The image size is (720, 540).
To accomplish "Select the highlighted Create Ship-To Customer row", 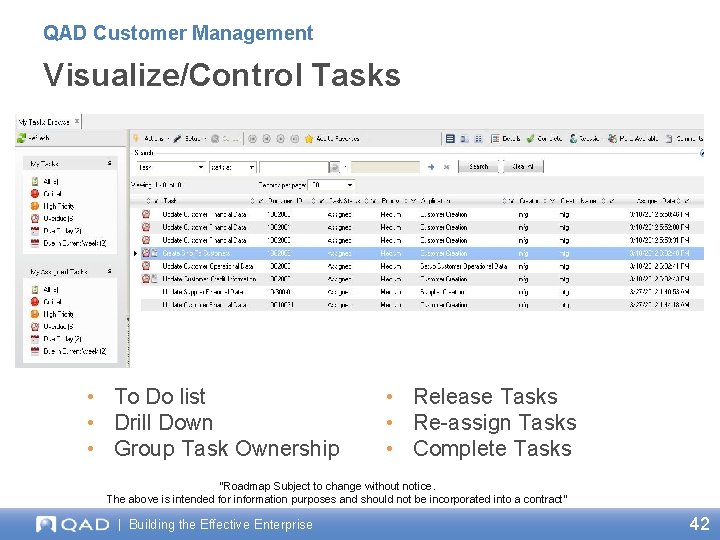I will coord(422,253).
